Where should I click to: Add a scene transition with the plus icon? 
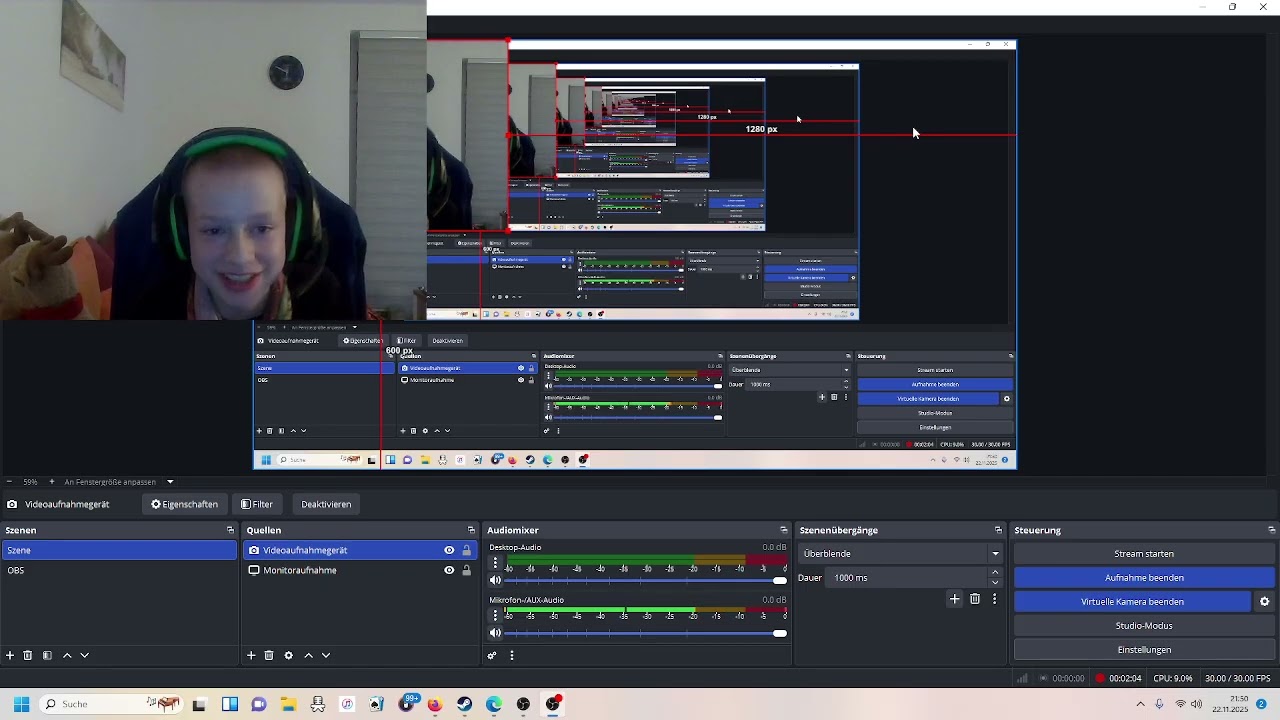point(954,599)
